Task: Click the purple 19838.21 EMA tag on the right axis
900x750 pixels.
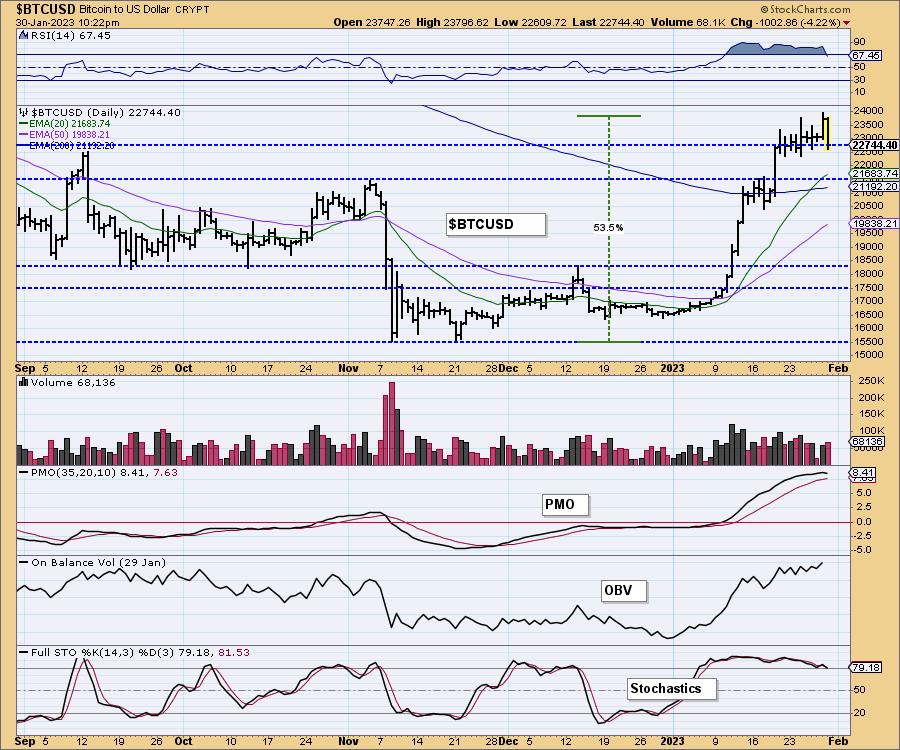Action: click(874, 223)
